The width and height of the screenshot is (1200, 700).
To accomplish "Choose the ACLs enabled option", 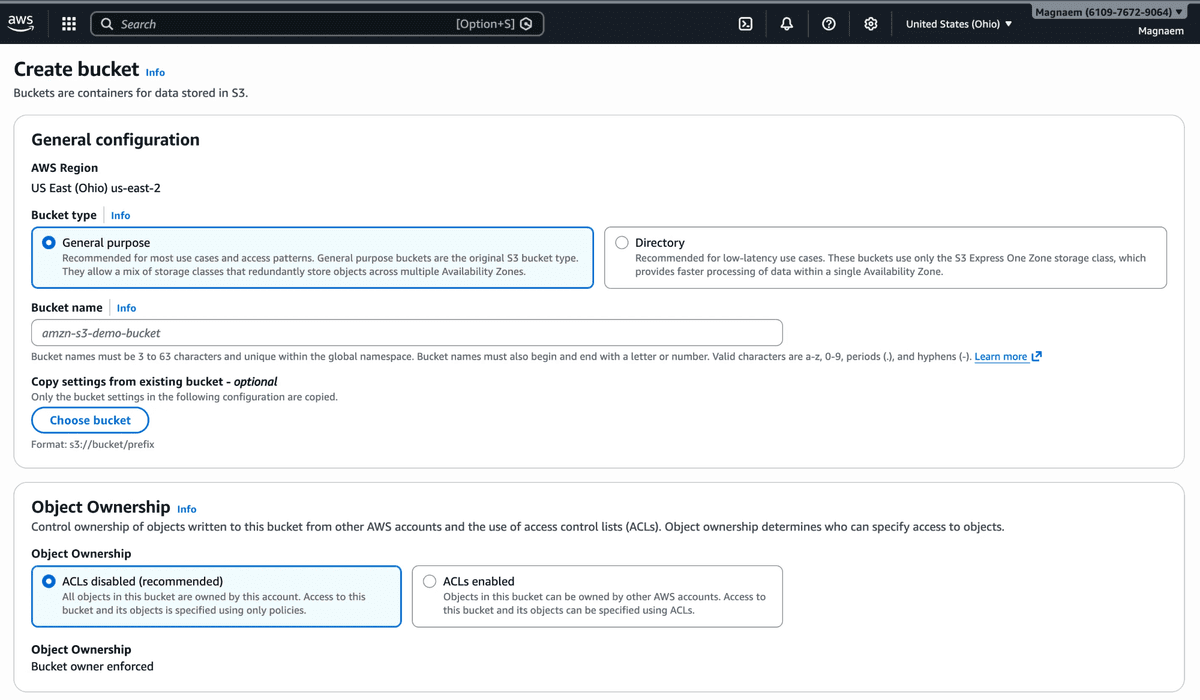I will point(430,581).
